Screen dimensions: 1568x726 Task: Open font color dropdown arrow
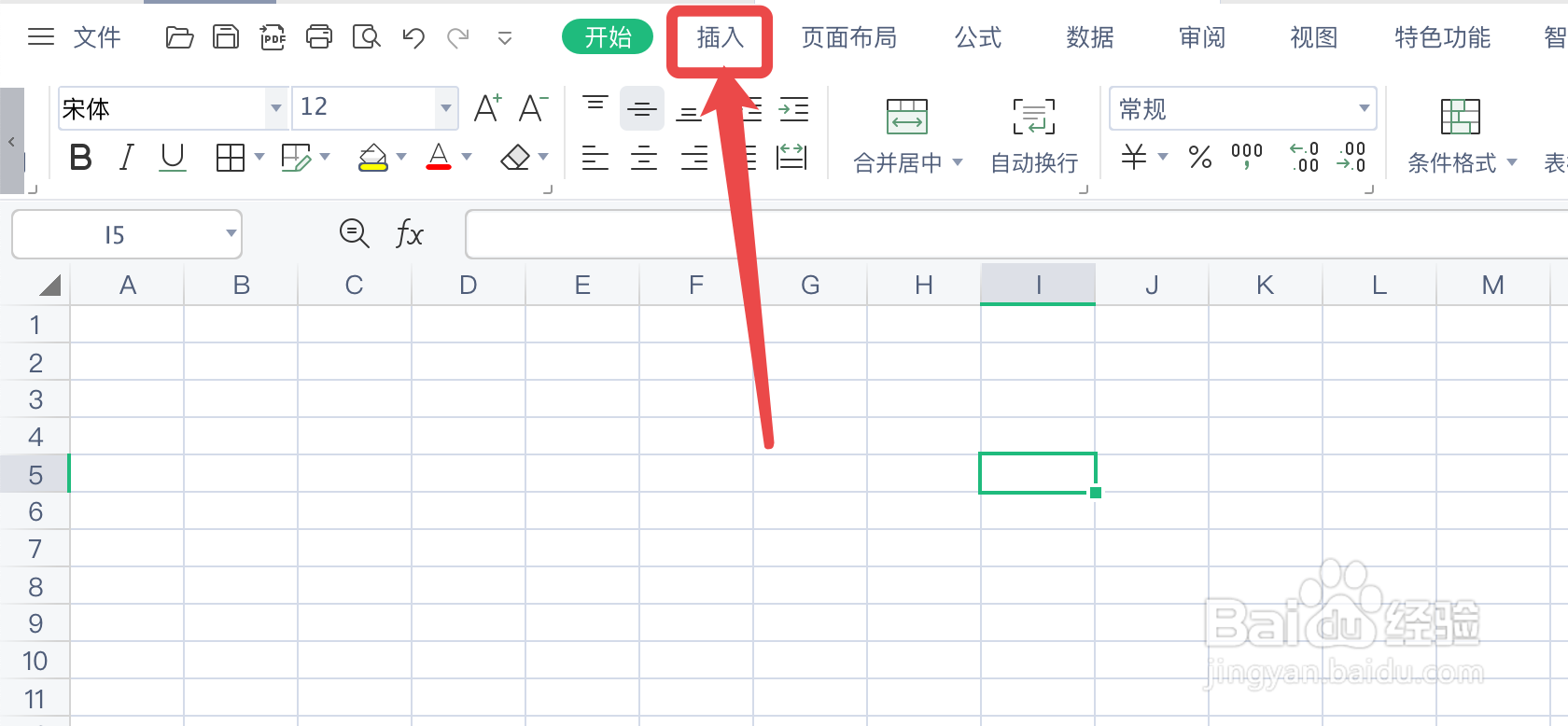click(467, 157)
